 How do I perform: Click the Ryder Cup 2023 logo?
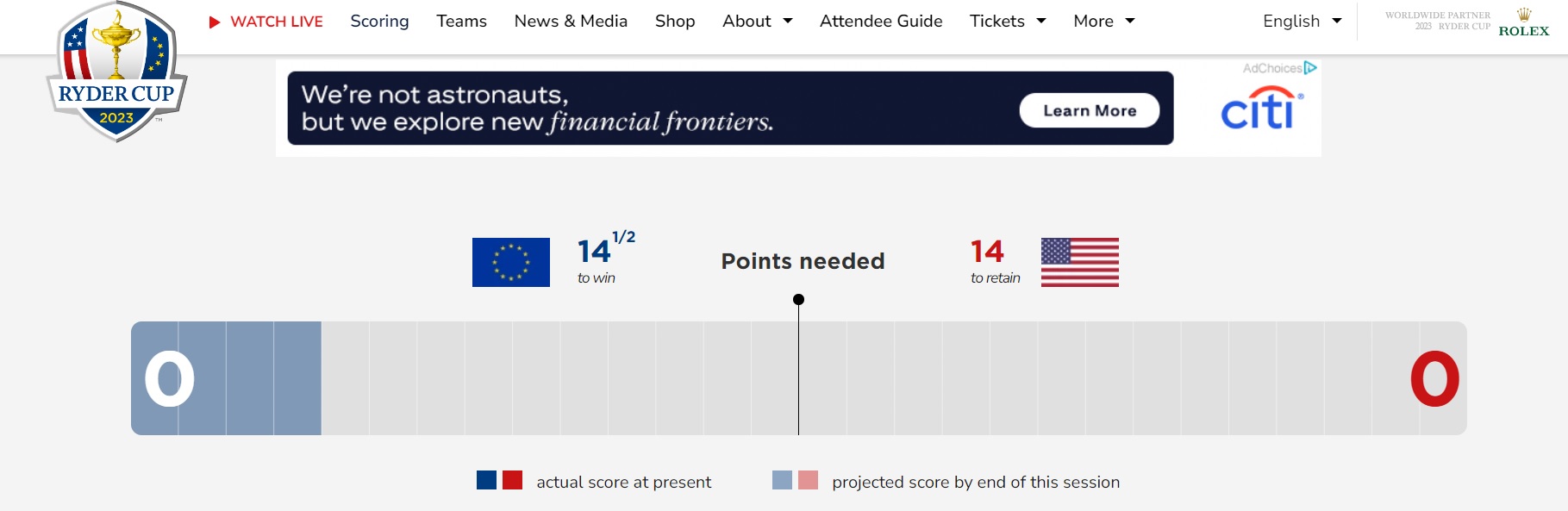point(116,72)
